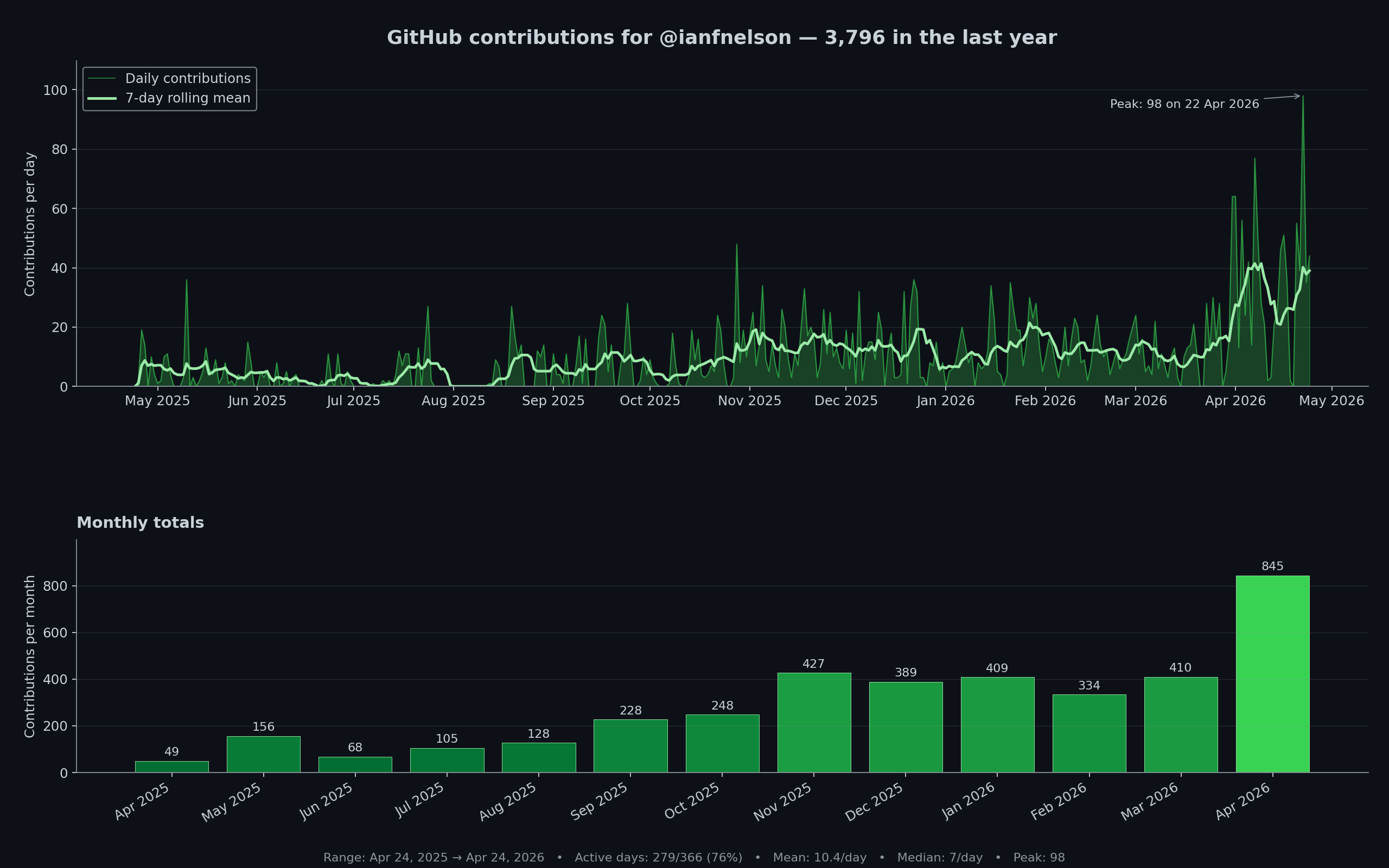Click the Aug 2025 top-chart axis label
Screen dimensions: 1389x868
(453, 401)
